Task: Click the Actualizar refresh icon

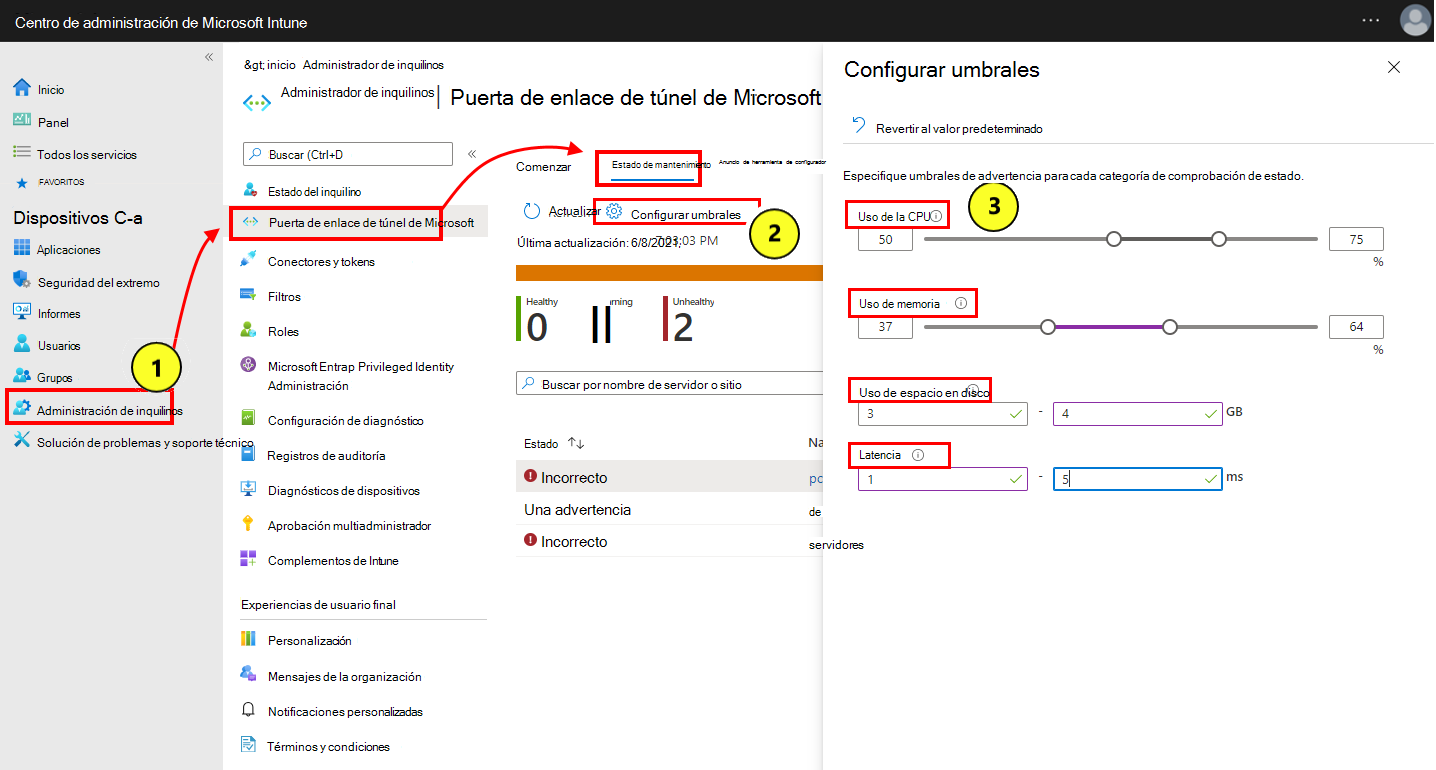Action: (533, 211)
